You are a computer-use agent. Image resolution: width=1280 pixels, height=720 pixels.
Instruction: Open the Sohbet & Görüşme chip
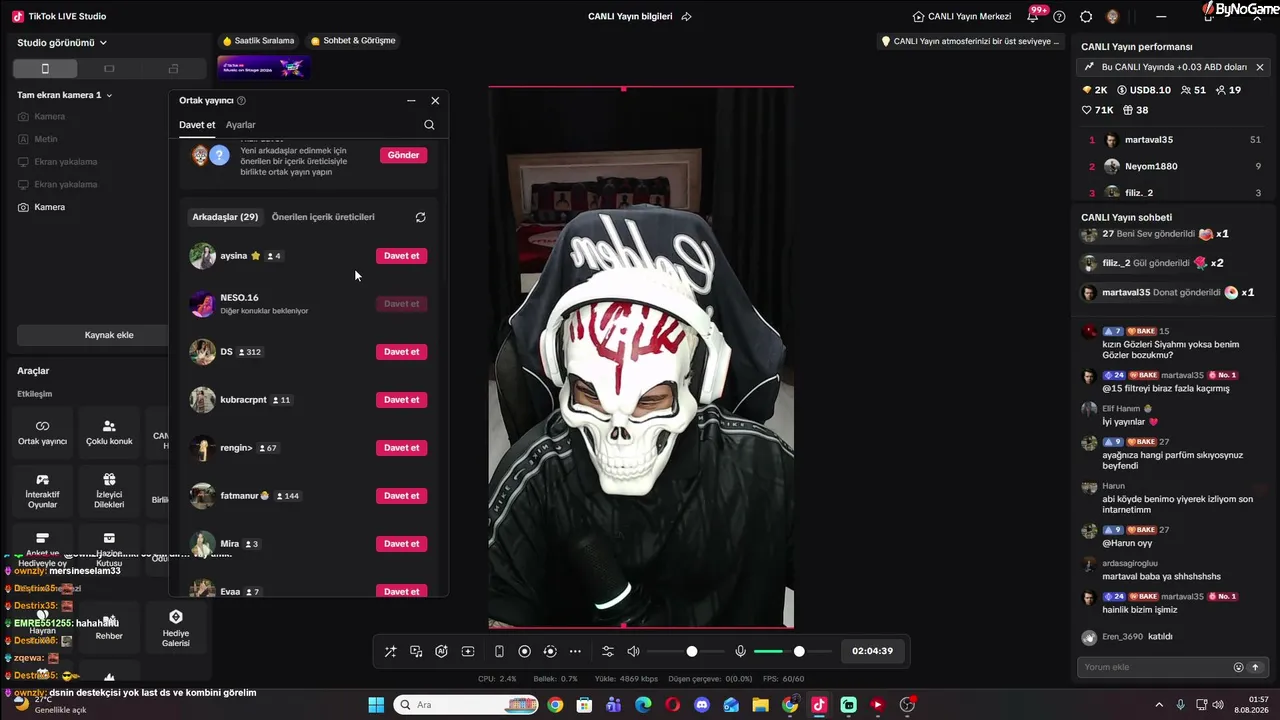coord(353,41)
